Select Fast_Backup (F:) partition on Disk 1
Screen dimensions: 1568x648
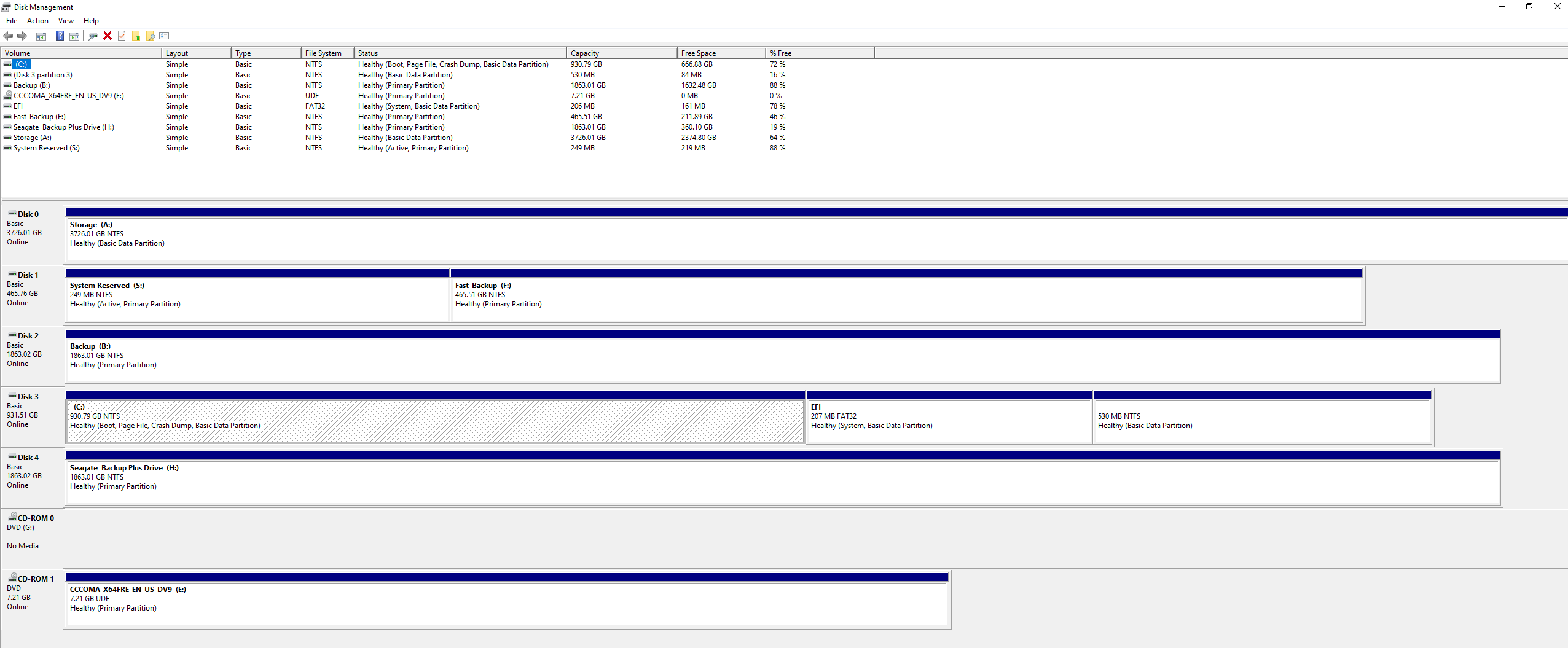(x=907, y=295)
